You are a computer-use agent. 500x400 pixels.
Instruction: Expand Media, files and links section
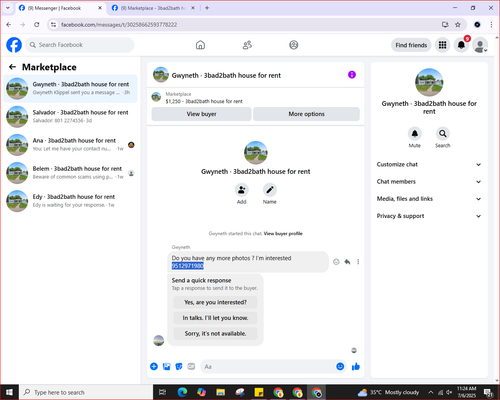click(429, 199)
